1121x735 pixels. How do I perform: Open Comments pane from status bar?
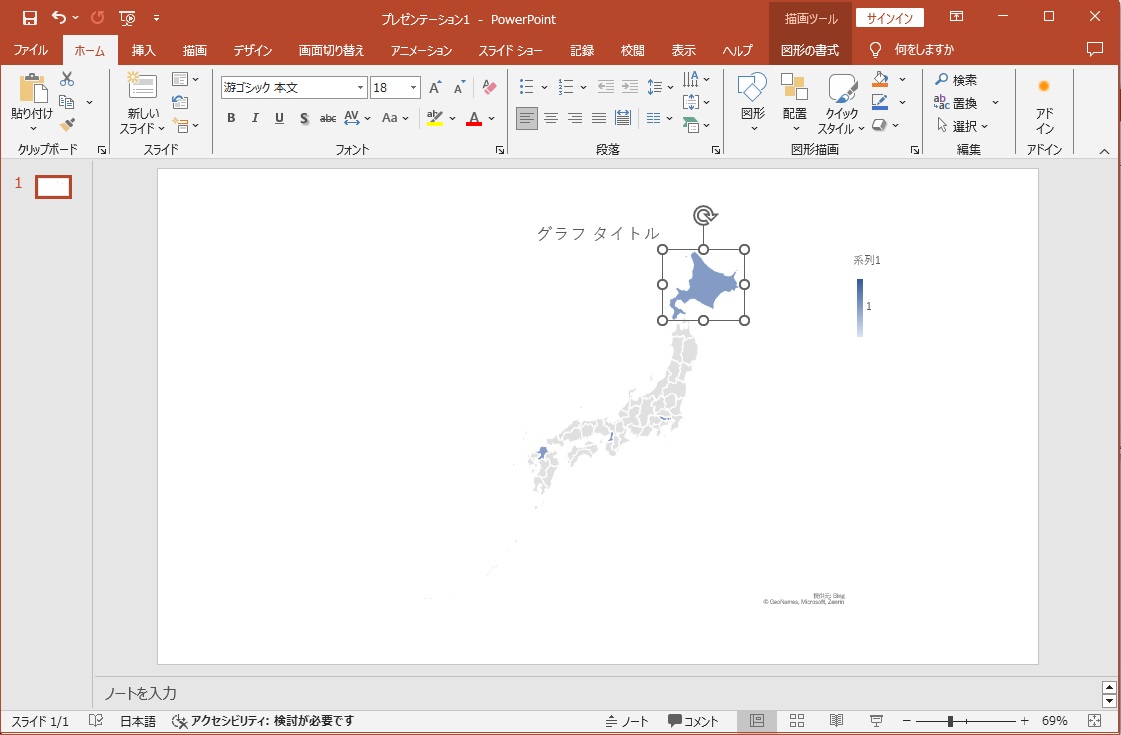pyautogui.click(x=693, y=721)
